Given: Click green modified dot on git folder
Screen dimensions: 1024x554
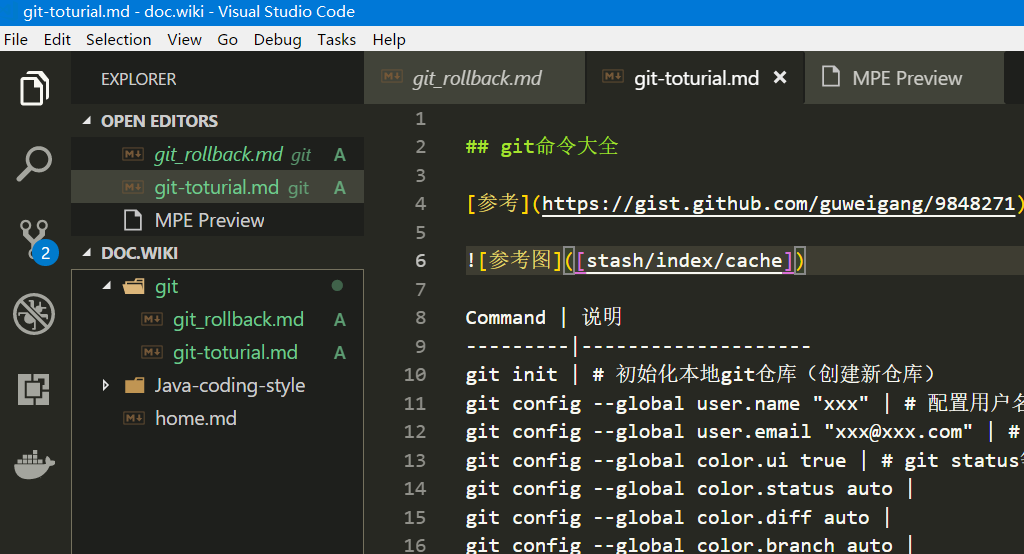Looking at the screenshot, I should point(337,285).
